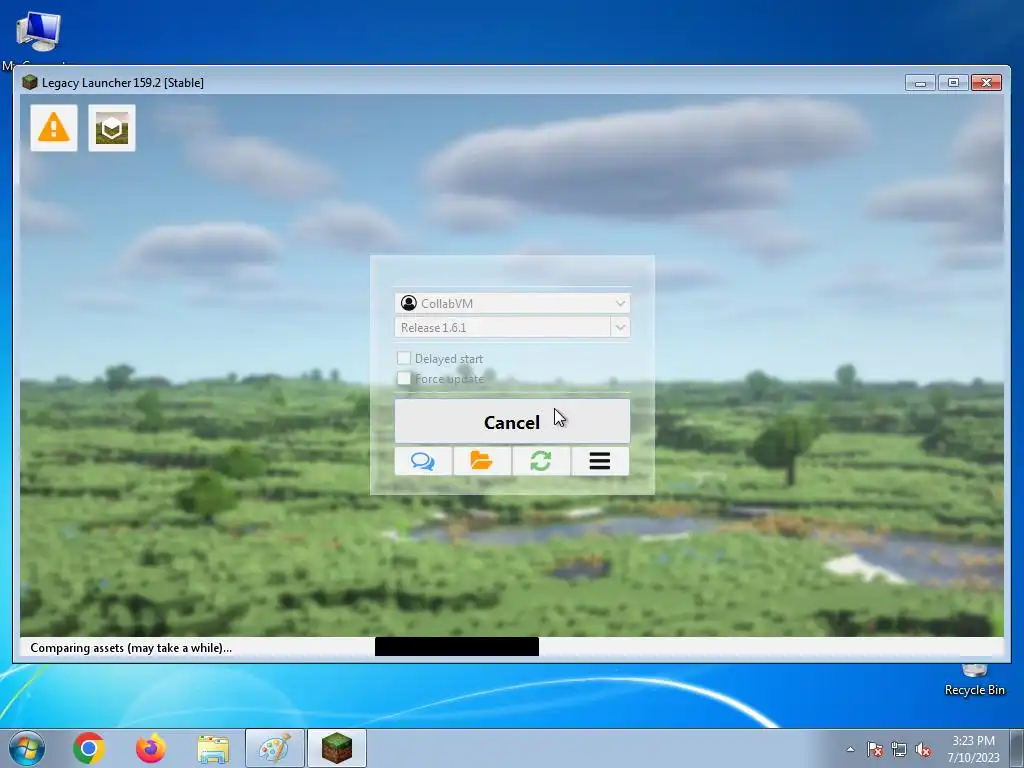This screenshot has height=768, width=1024.
Task: Minimize the Legacy Launcher window
Action: (921, 82)
